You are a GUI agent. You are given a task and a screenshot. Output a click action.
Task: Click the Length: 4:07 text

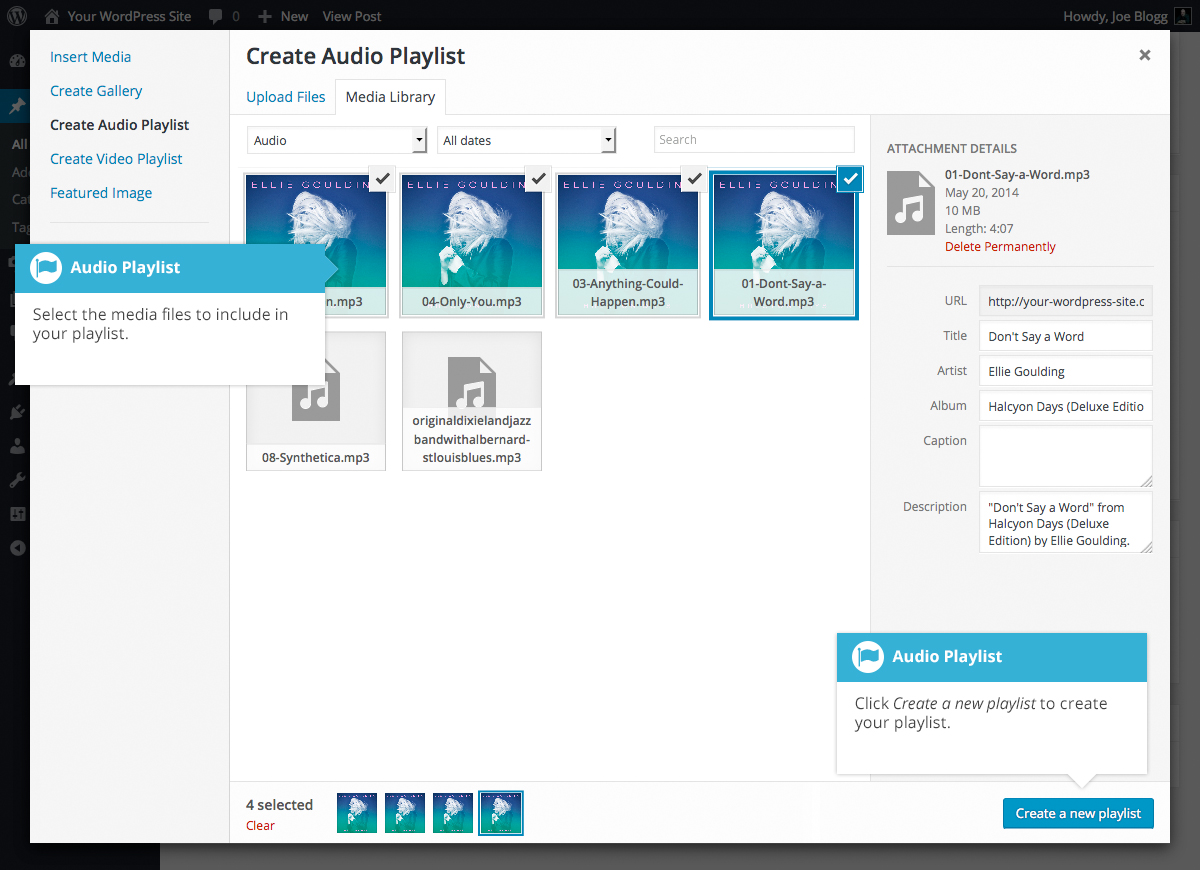point(979,229)
